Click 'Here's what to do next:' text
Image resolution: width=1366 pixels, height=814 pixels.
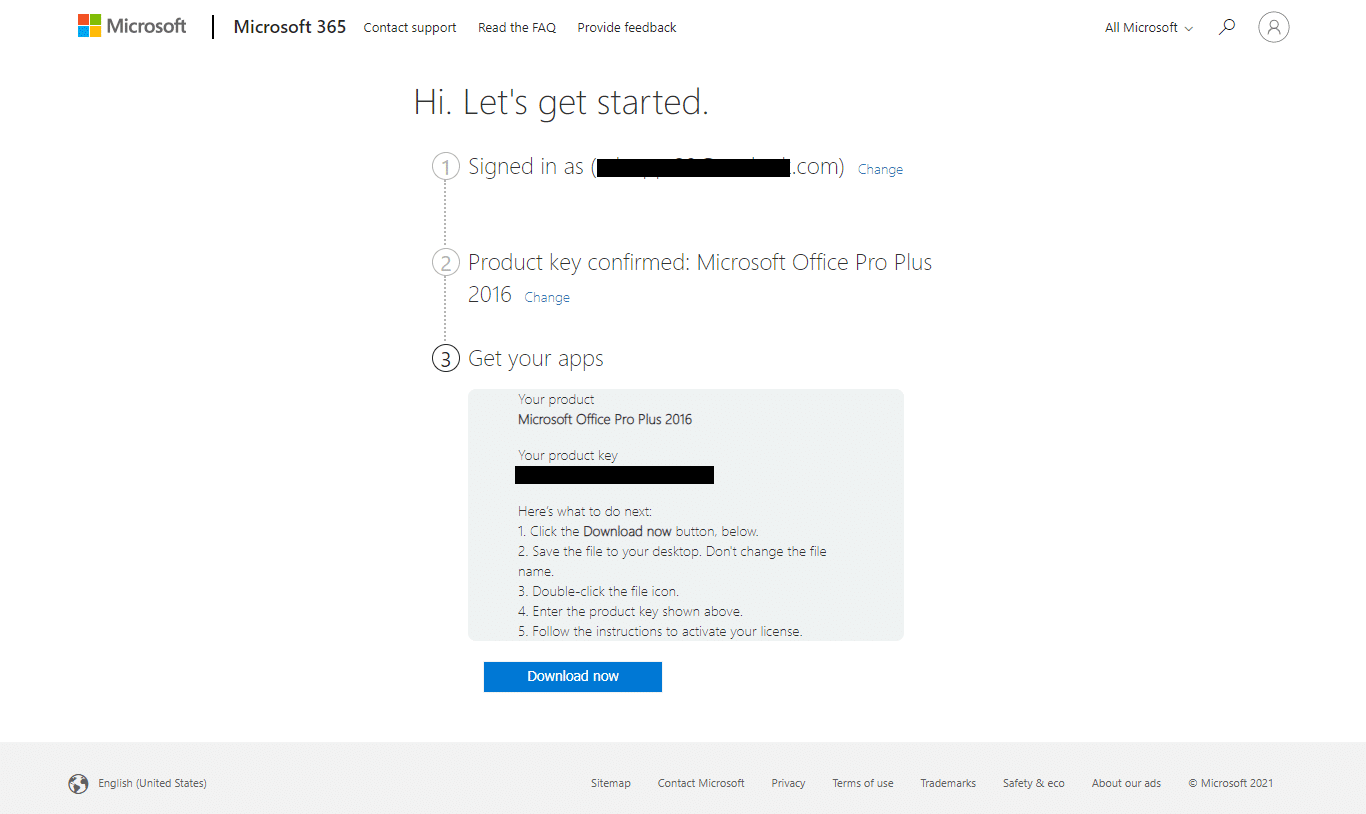(x=585, y=512)
